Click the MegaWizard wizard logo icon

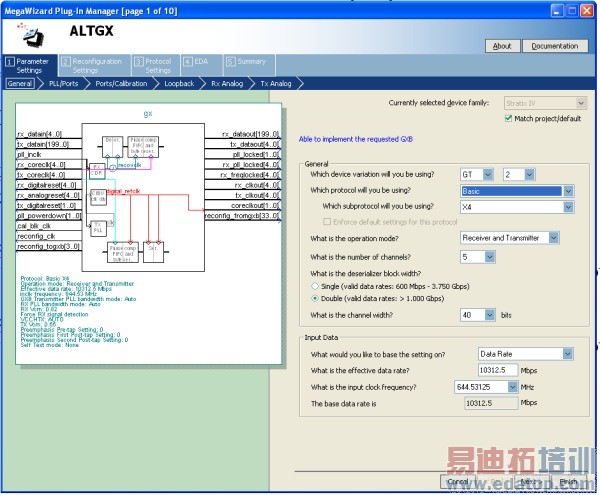(31, 35)
